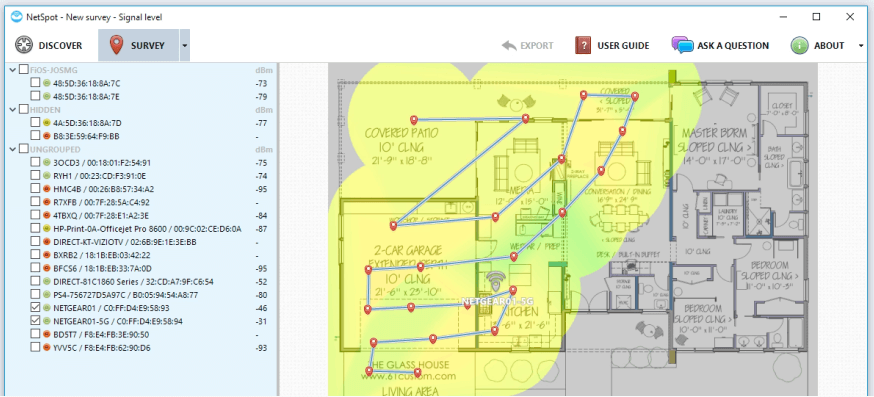Click the User Guide book icon
The image size is (874, 397).
(x=583, y=46)
